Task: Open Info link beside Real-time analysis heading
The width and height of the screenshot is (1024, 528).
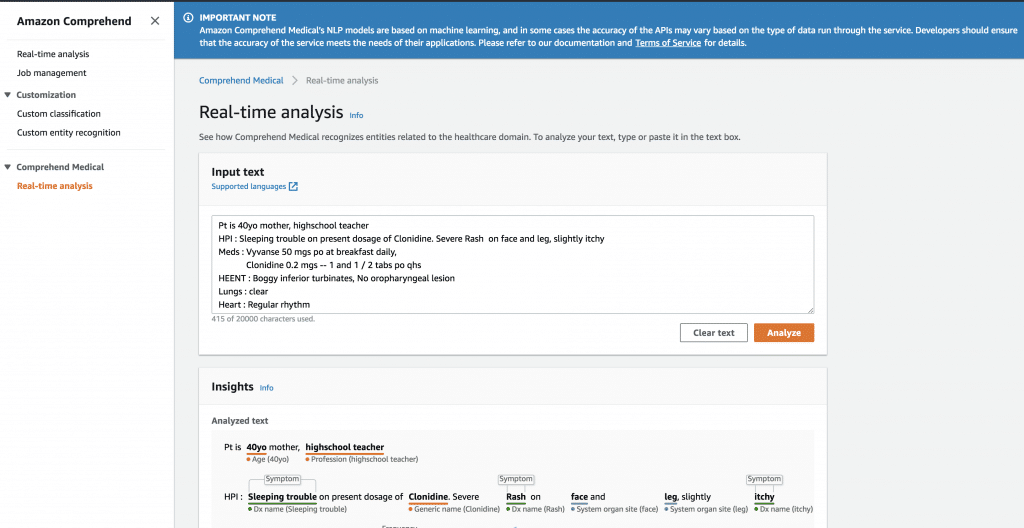Action: coord(356,115)
